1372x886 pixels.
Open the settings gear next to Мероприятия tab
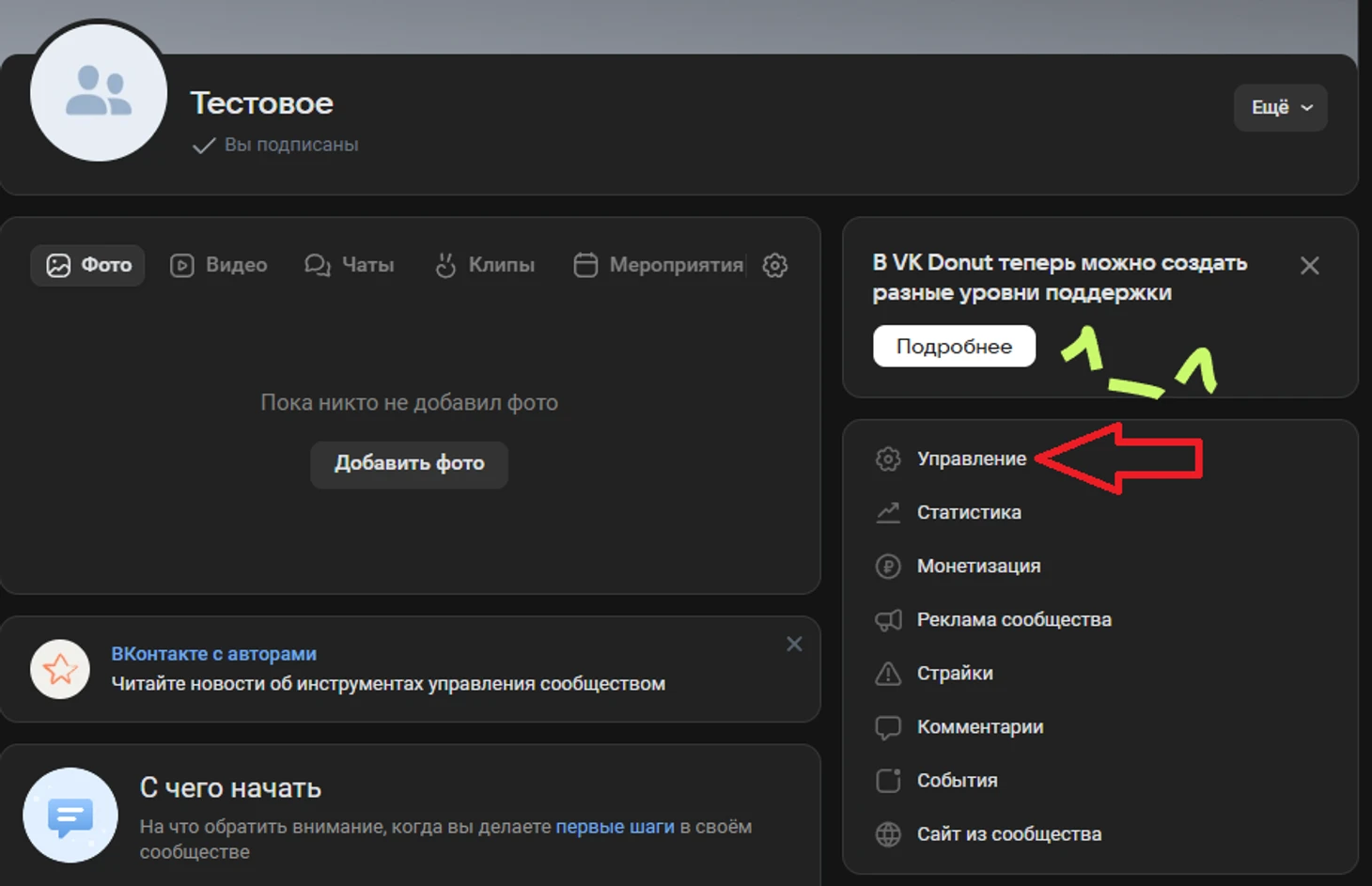click(x=774, y=265)
